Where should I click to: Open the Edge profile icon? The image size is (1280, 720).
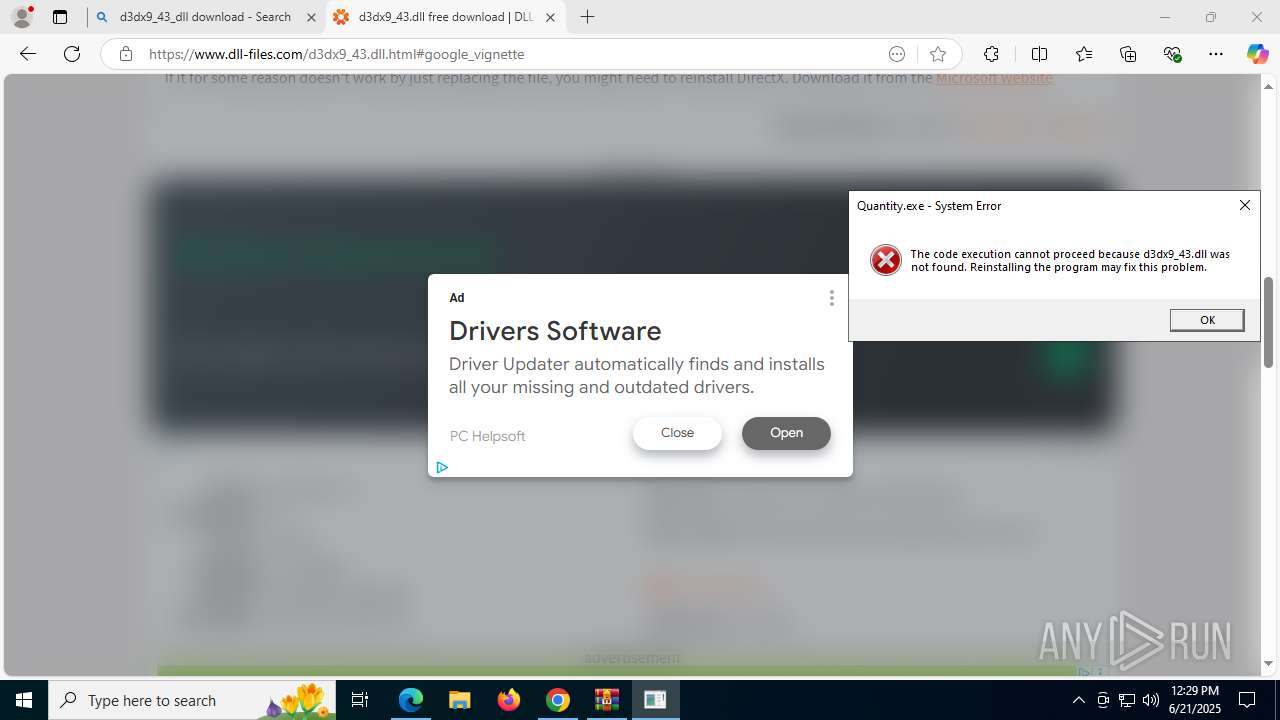pos(22,17)
